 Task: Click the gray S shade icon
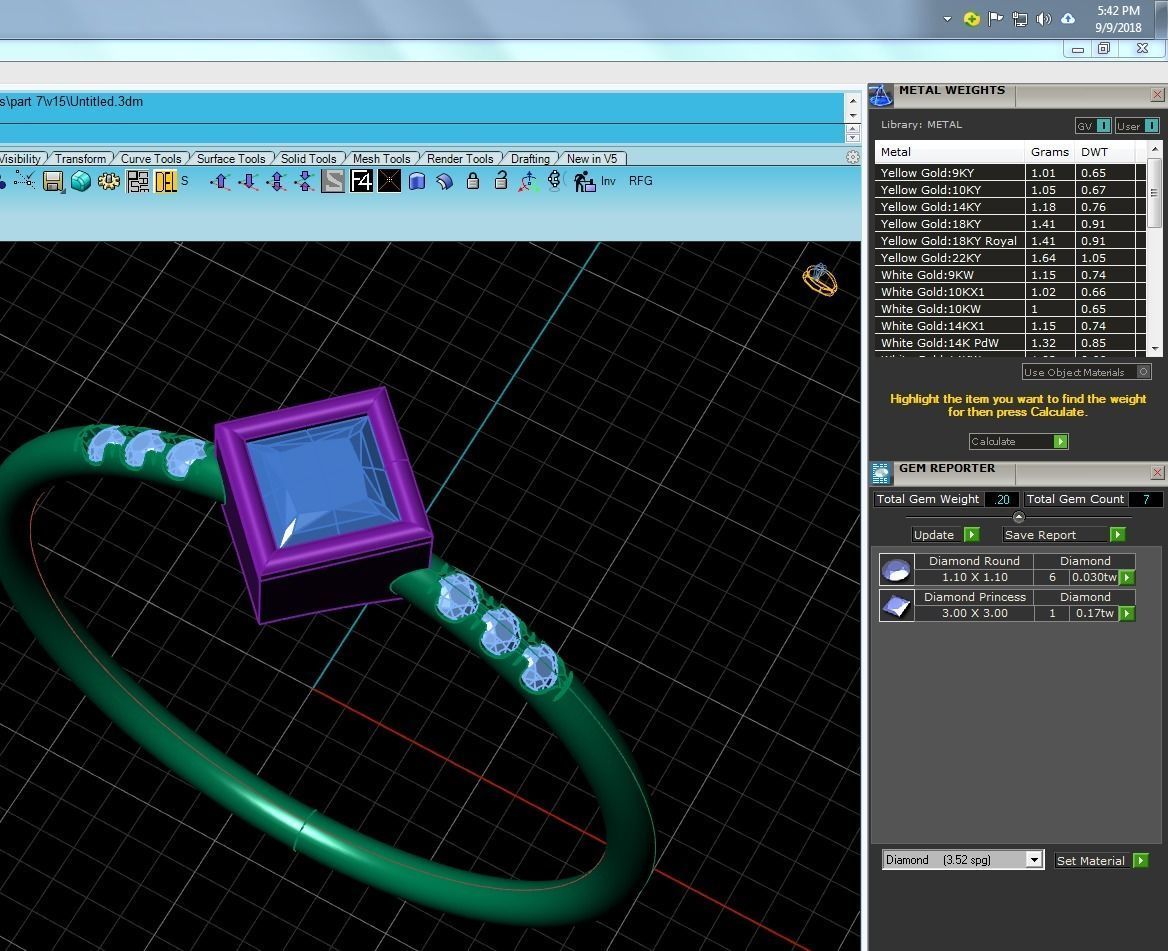[x=333, y=181]
